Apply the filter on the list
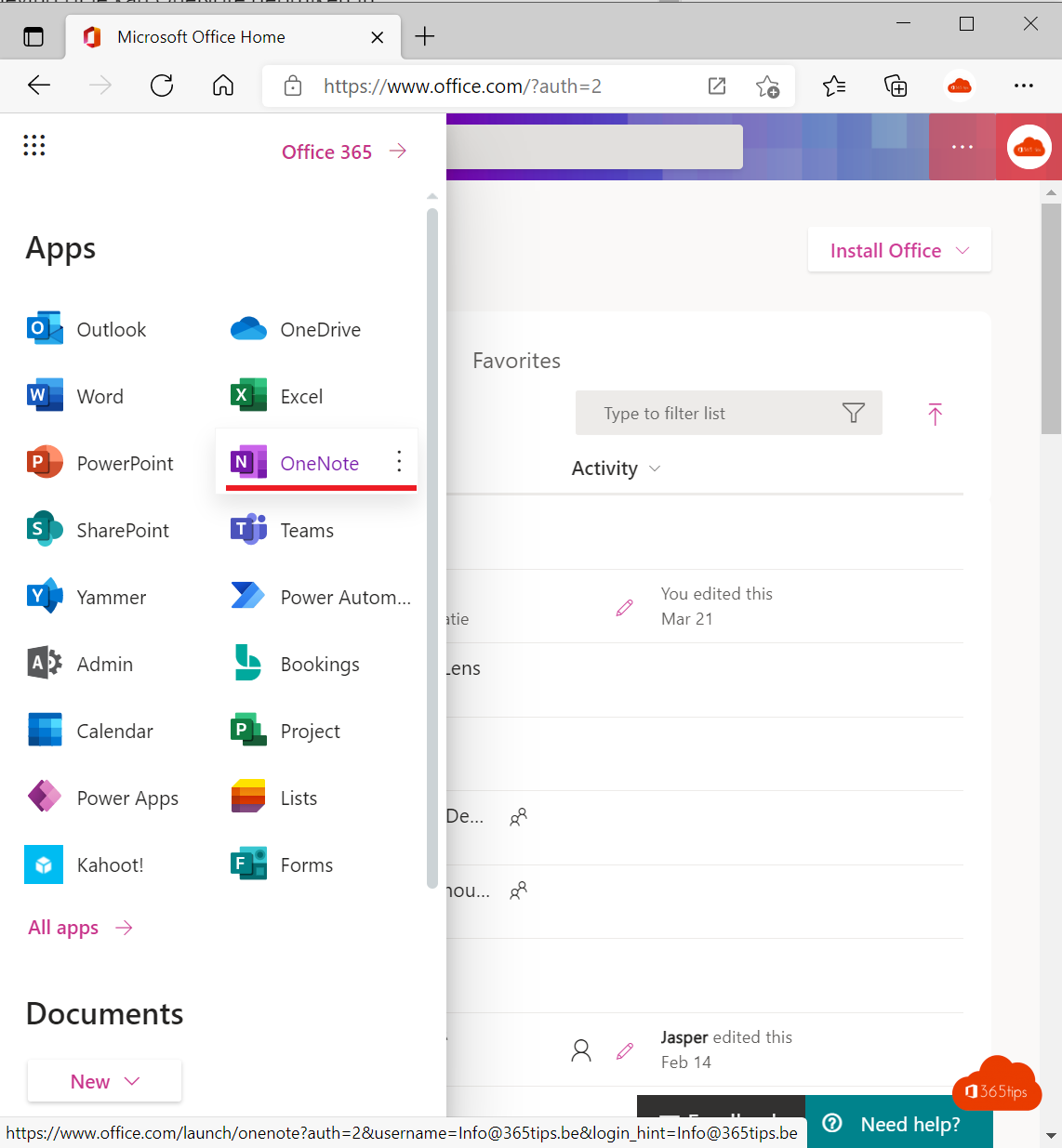The width and height of the screenshot is (1062, 1148). point(853,413)
